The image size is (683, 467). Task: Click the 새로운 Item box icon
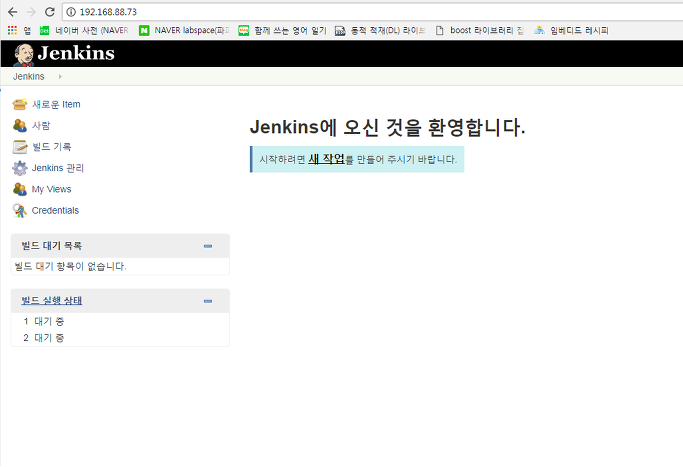20,104
